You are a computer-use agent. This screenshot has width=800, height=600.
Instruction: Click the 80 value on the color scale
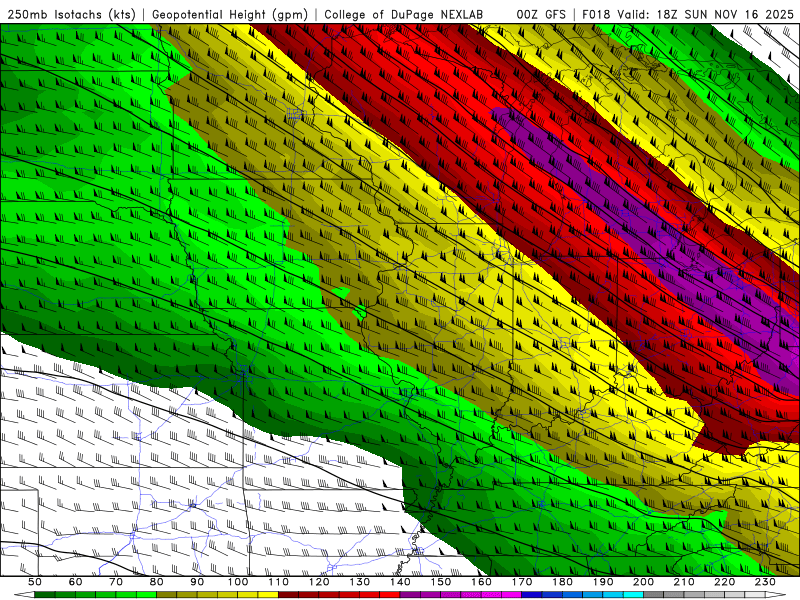coord(157,582)
